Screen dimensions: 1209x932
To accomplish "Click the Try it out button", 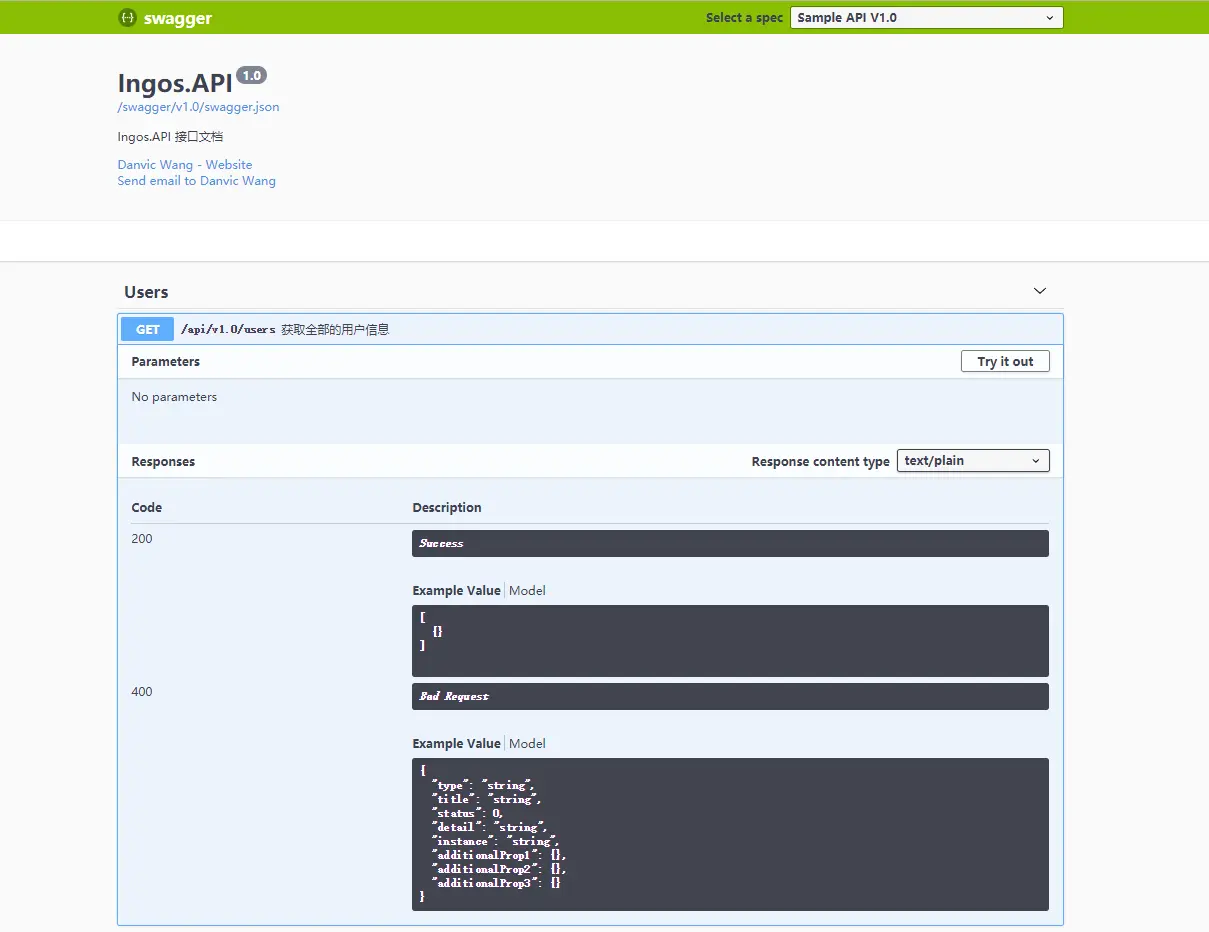I will (x=1005, y=362).
